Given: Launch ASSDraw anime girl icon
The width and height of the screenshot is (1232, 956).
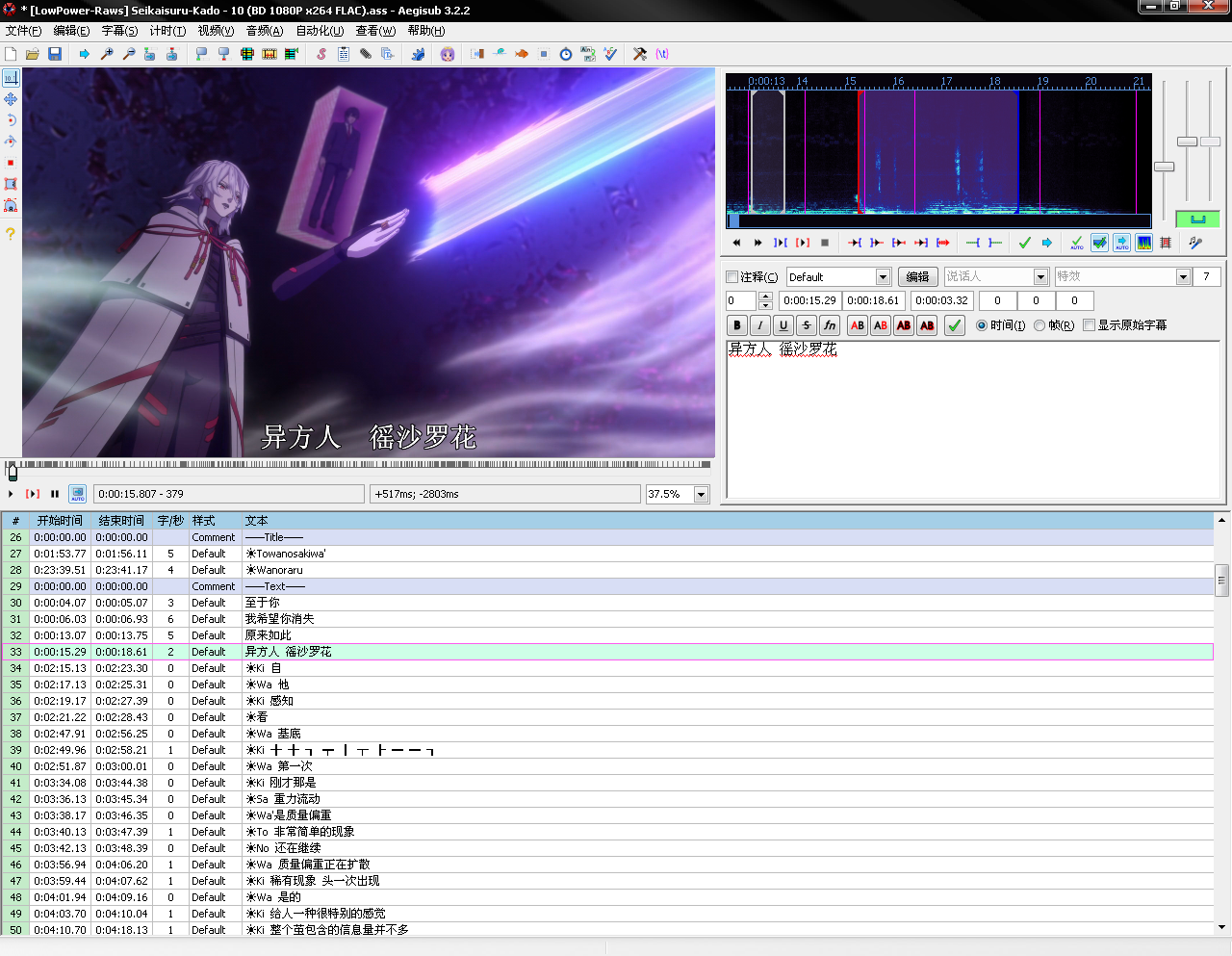Looking at the screenshot, I should tap(448, 54).
